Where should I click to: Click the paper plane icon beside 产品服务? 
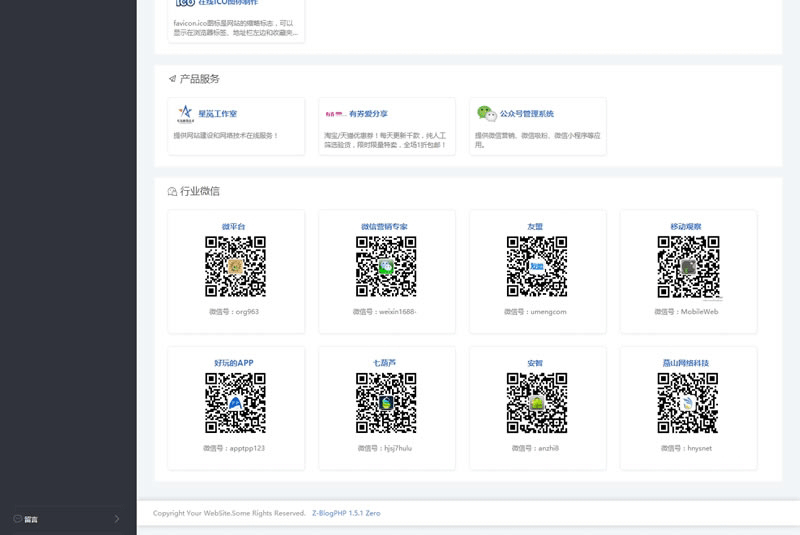pyautogui.click(x=172, y=79)
